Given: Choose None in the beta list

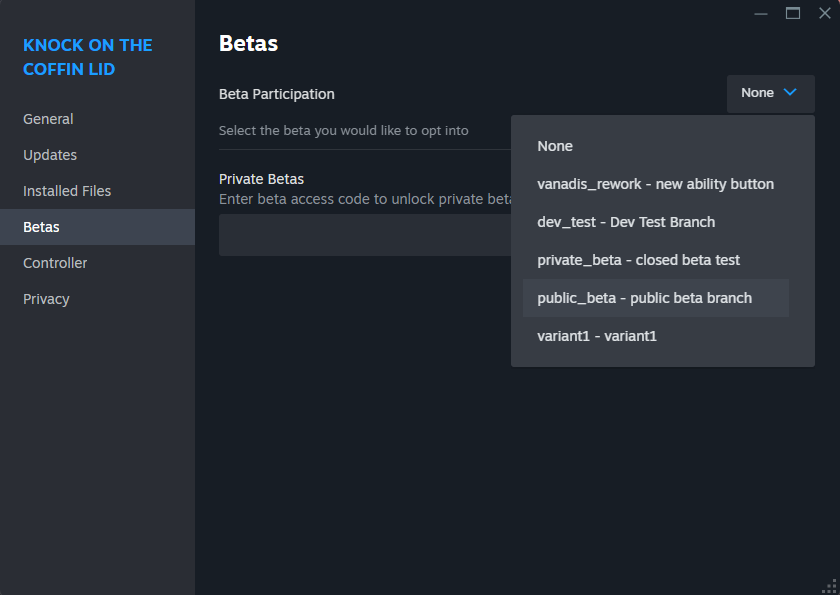Looking at the screenshot, I should (656, 146).
